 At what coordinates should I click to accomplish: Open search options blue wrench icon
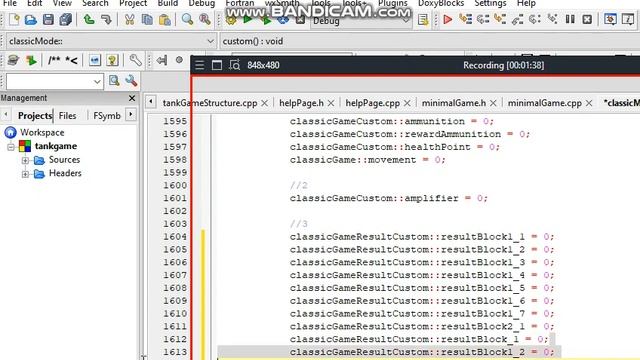tap(131, 81)
